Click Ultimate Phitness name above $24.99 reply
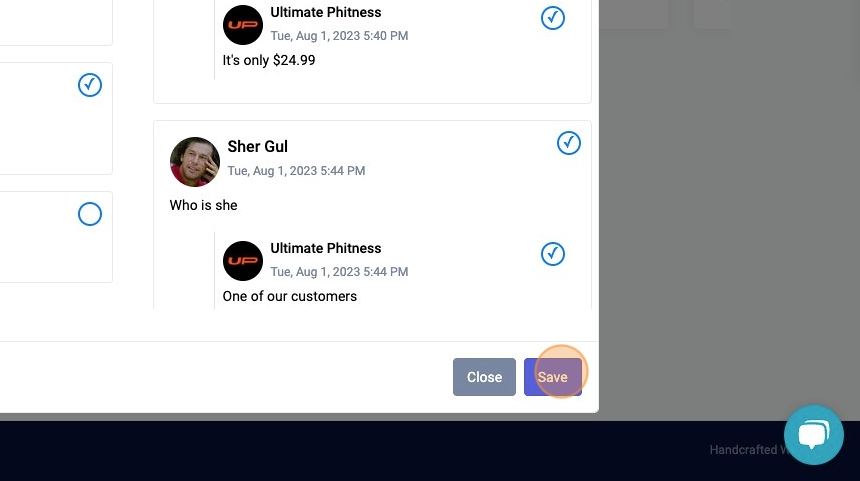Image resolution: width=860 pixels, height=481 pixels. point(326,12)
